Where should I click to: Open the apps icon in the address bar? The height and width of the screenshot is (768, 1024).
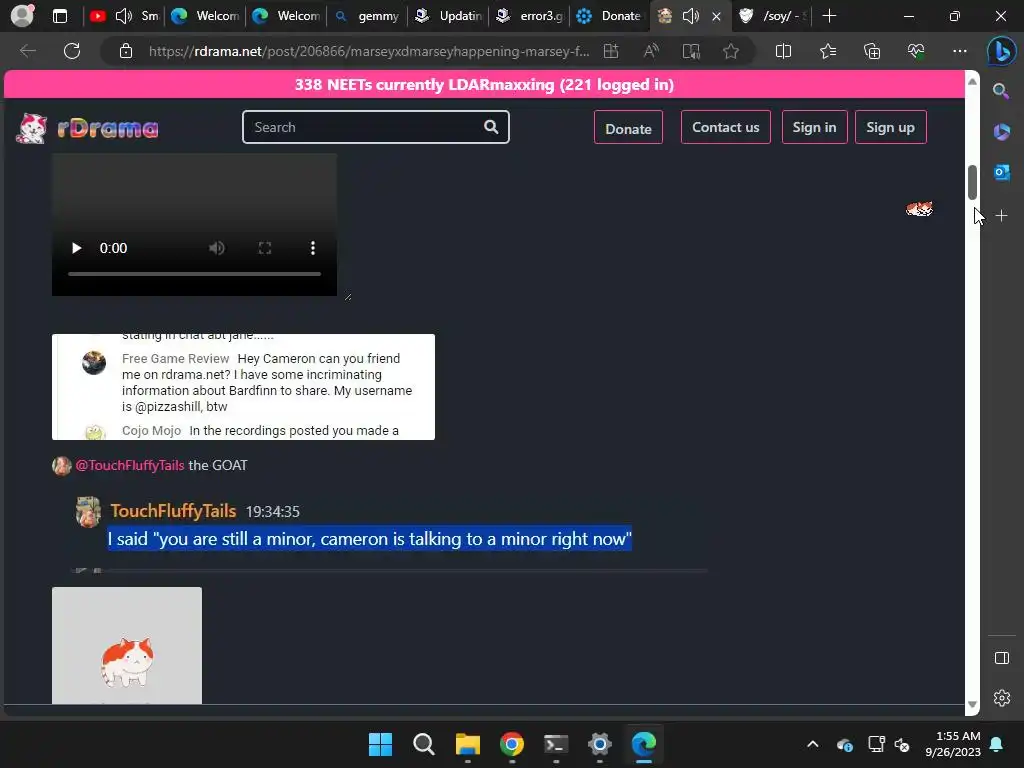click(x=611, y=51)
